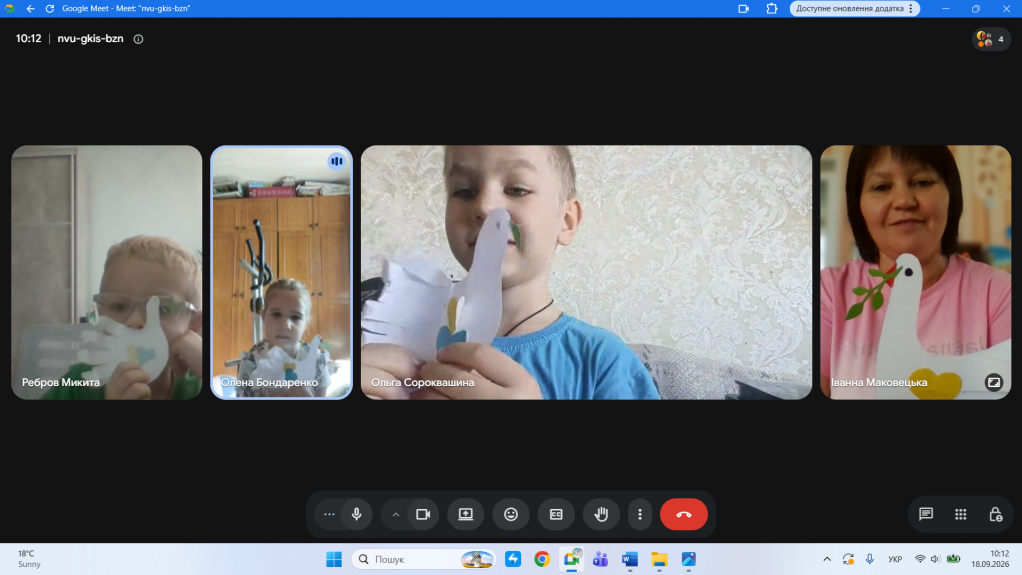Open the participants list showing 4
Screen dimensions: 1022x575
991,39
